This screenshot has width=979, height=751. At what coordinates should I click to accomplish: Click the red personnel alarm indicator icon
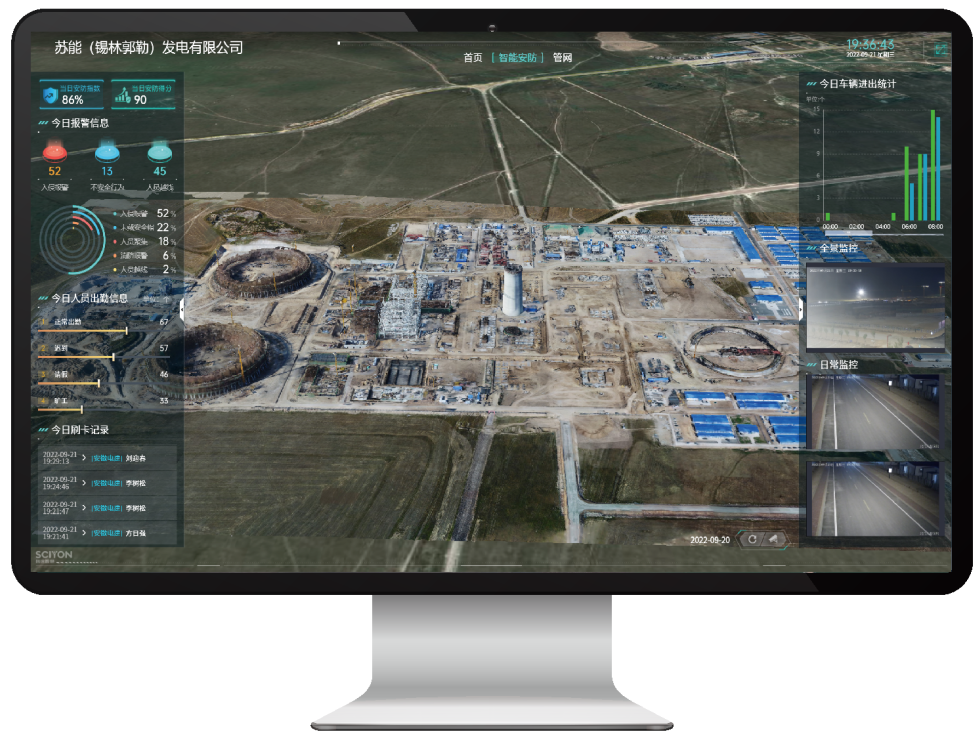tap(54, 153)
